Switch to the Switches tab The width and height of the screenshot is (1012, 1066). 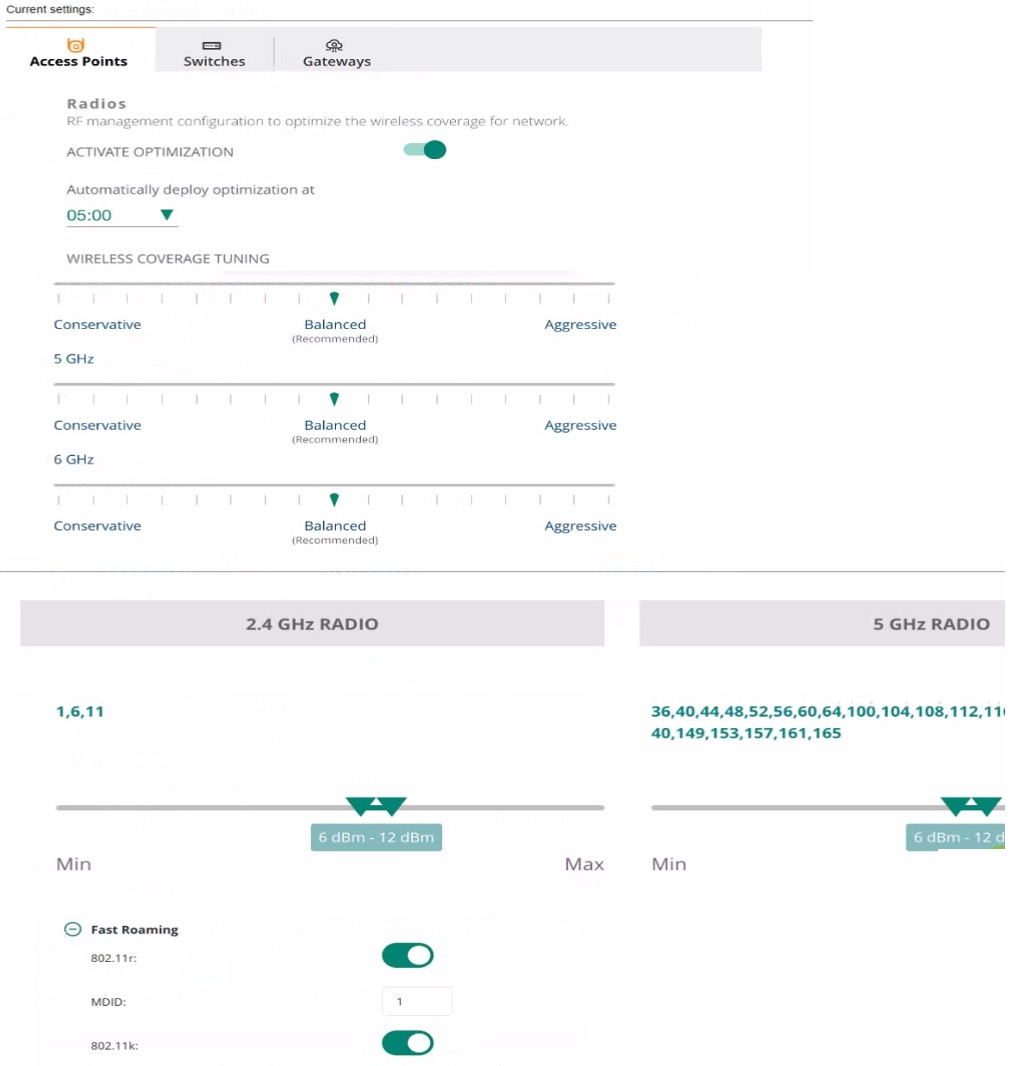[x=214, y=61]
